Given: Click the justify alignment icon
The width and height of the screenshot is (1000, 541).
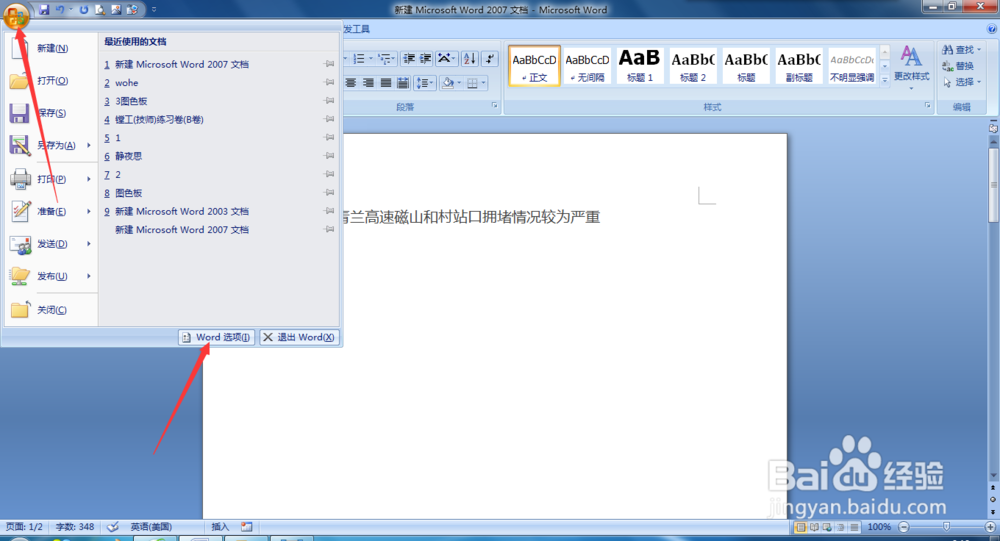Looking at the screenshot, I should tap(386, 83).
